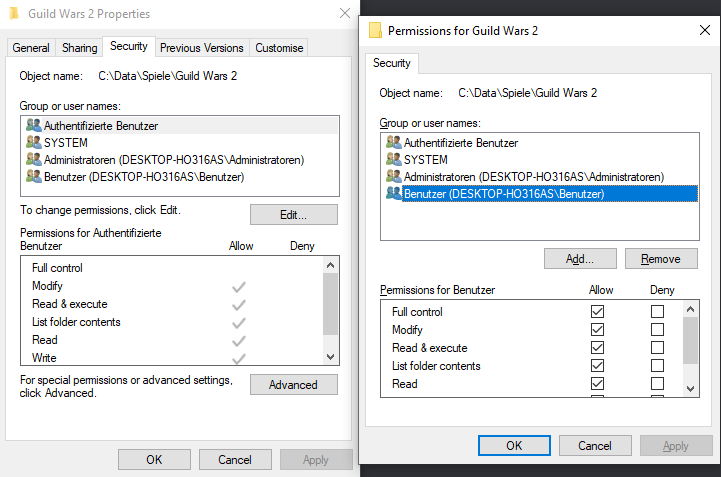Viewport: 721px width, 477px height.
Task: Open the General tab in Properties
Action: 31,48
